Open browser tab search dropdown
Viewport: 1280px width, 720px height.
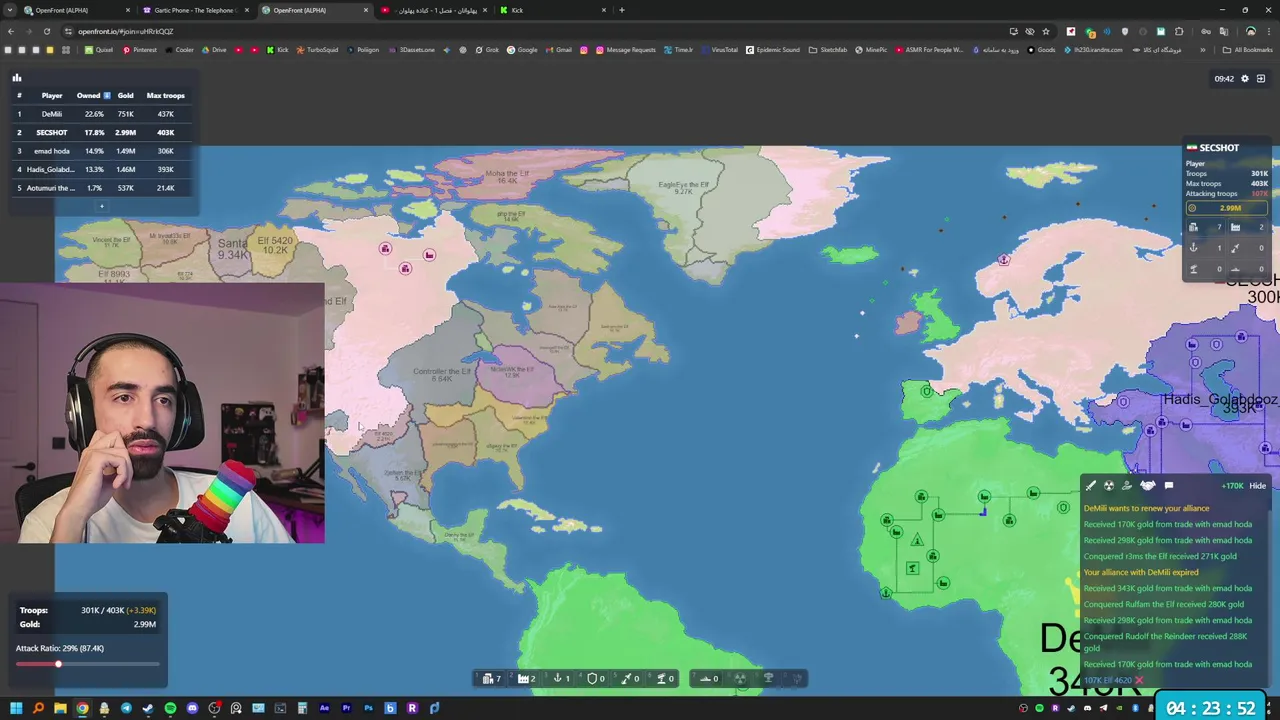(10, 10)
